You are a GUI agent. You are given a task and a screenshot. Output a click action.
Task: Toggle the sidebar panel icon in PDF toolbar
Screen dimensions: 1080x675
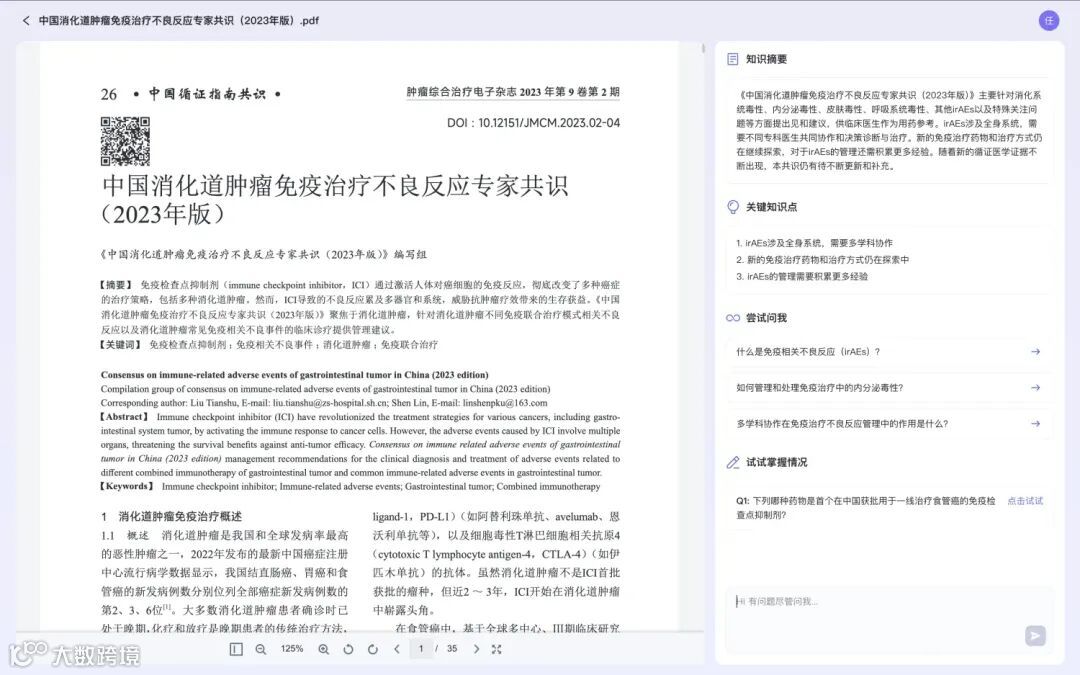236,649
